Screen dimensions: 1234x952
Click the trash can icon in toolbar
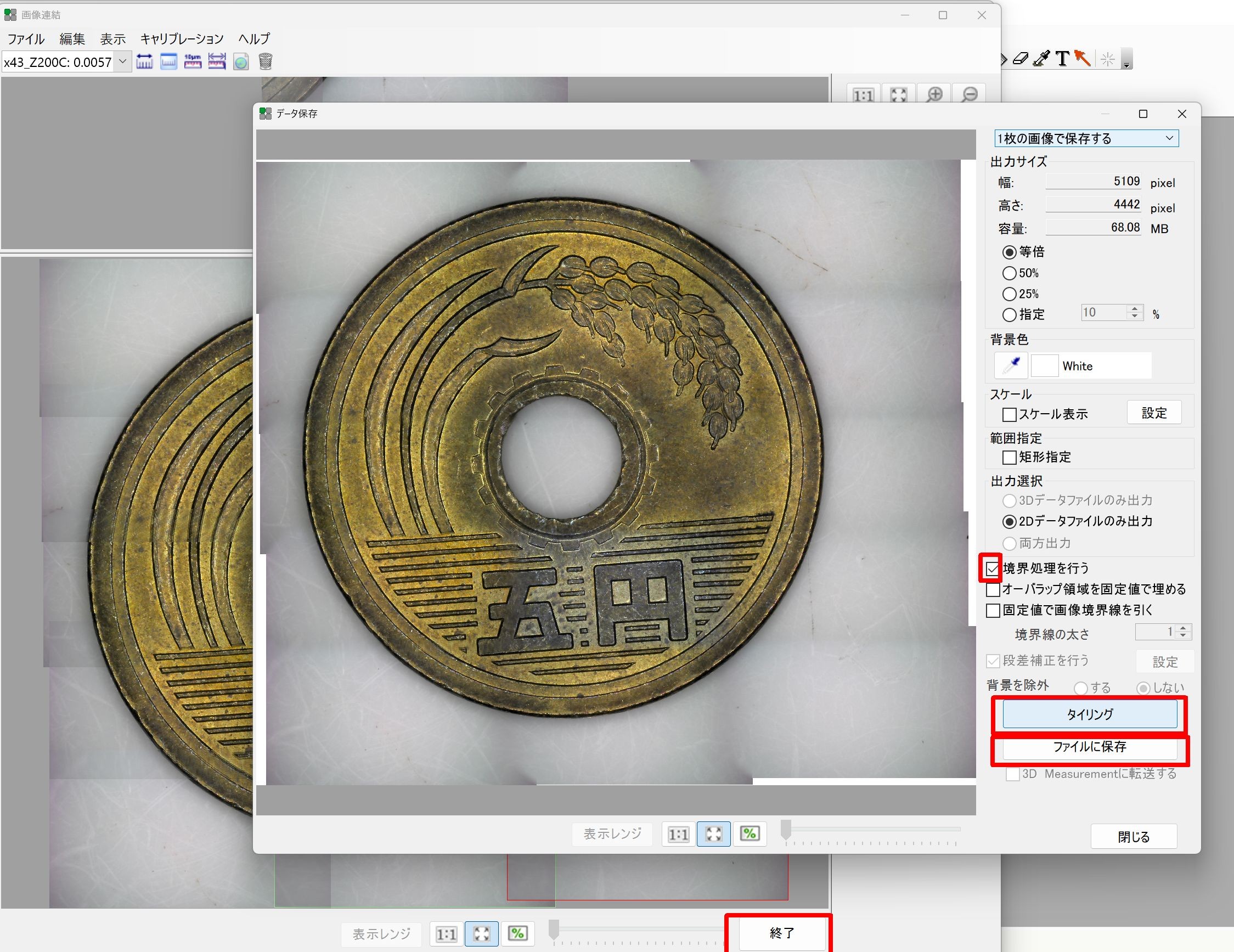266,61
